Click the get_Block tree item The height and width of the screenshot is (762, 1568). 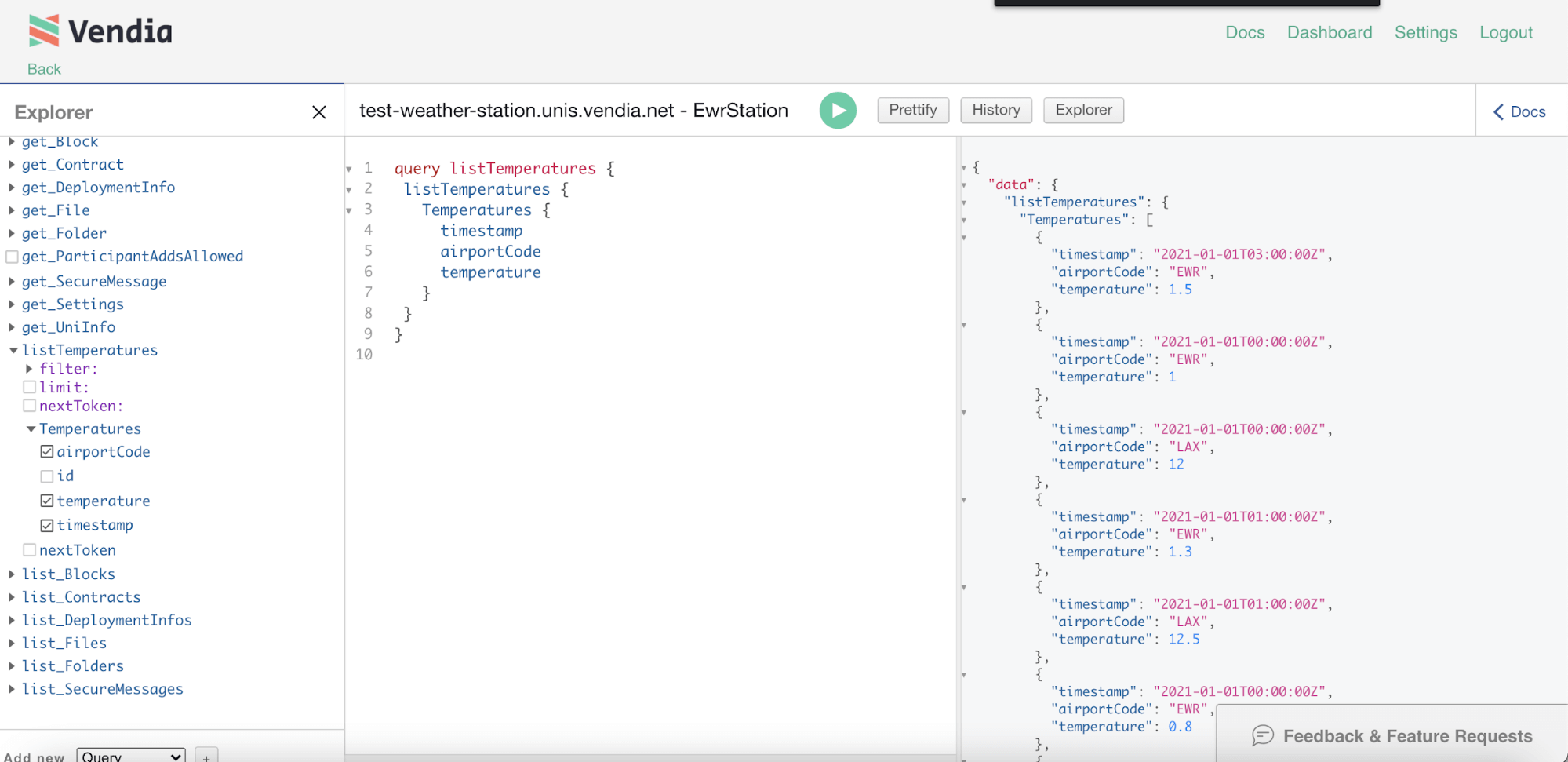(60, 142)
